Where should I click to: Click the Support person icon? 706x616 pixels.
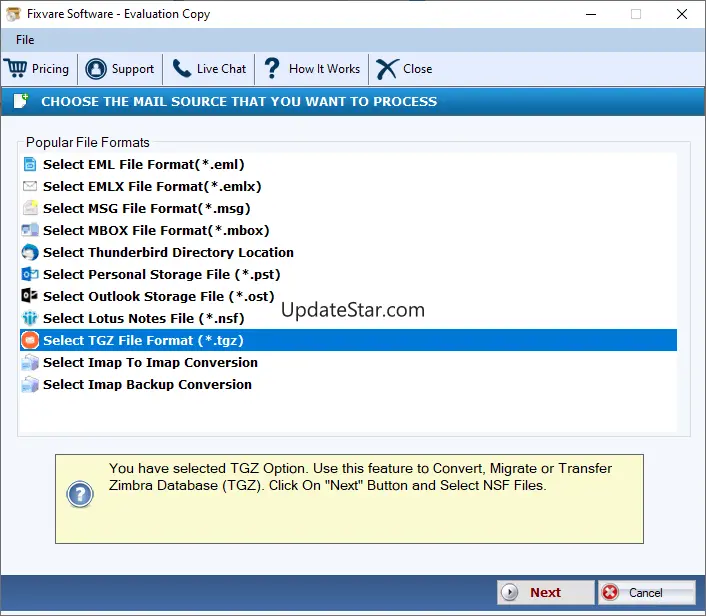click(x=96, y=69)
